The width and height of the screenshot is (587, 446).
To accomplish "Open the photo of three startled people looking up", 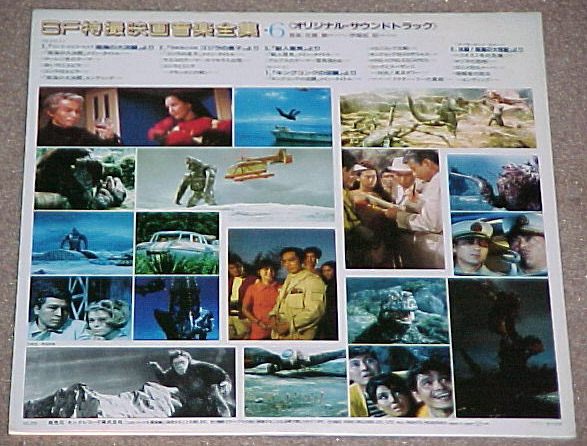I will pyautogui.click(x=401, y=381).
